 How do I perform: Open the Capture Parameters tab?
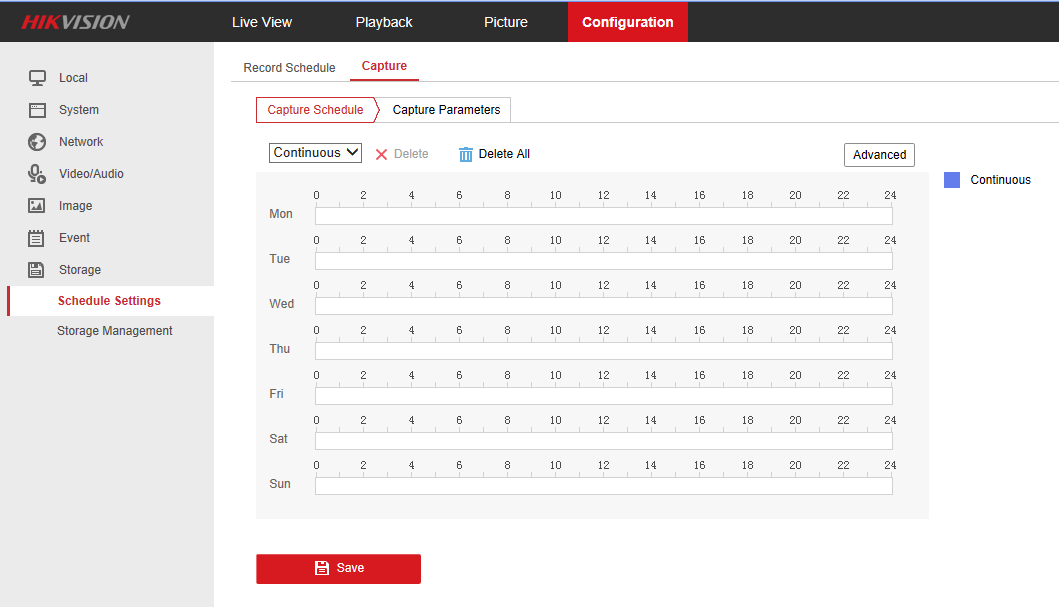446,110
